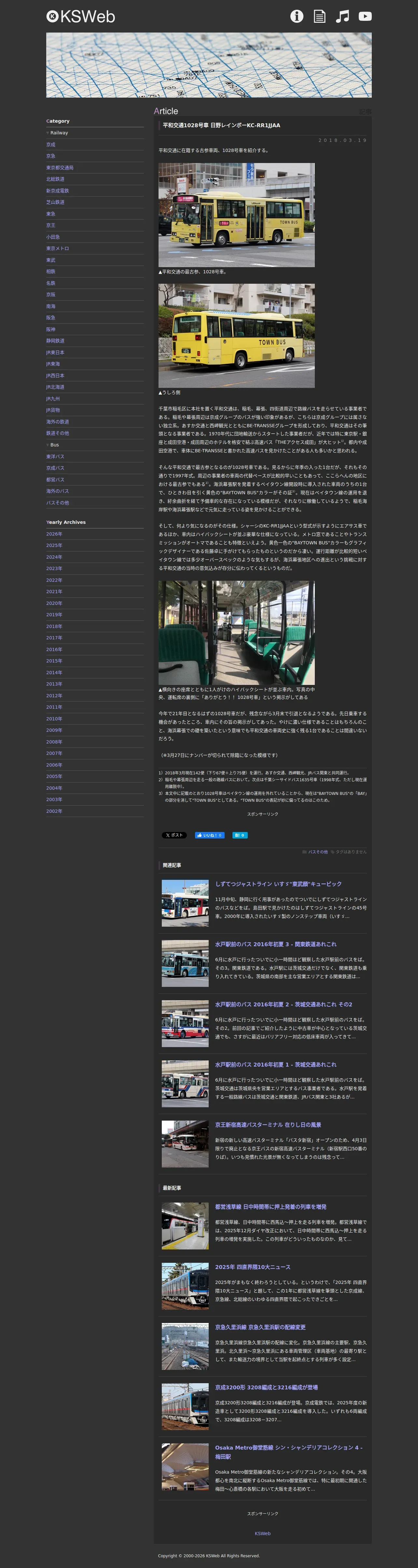View the bus interior photo with green seats
This screenshot has height=1568, width=418.
pos(236,633)
